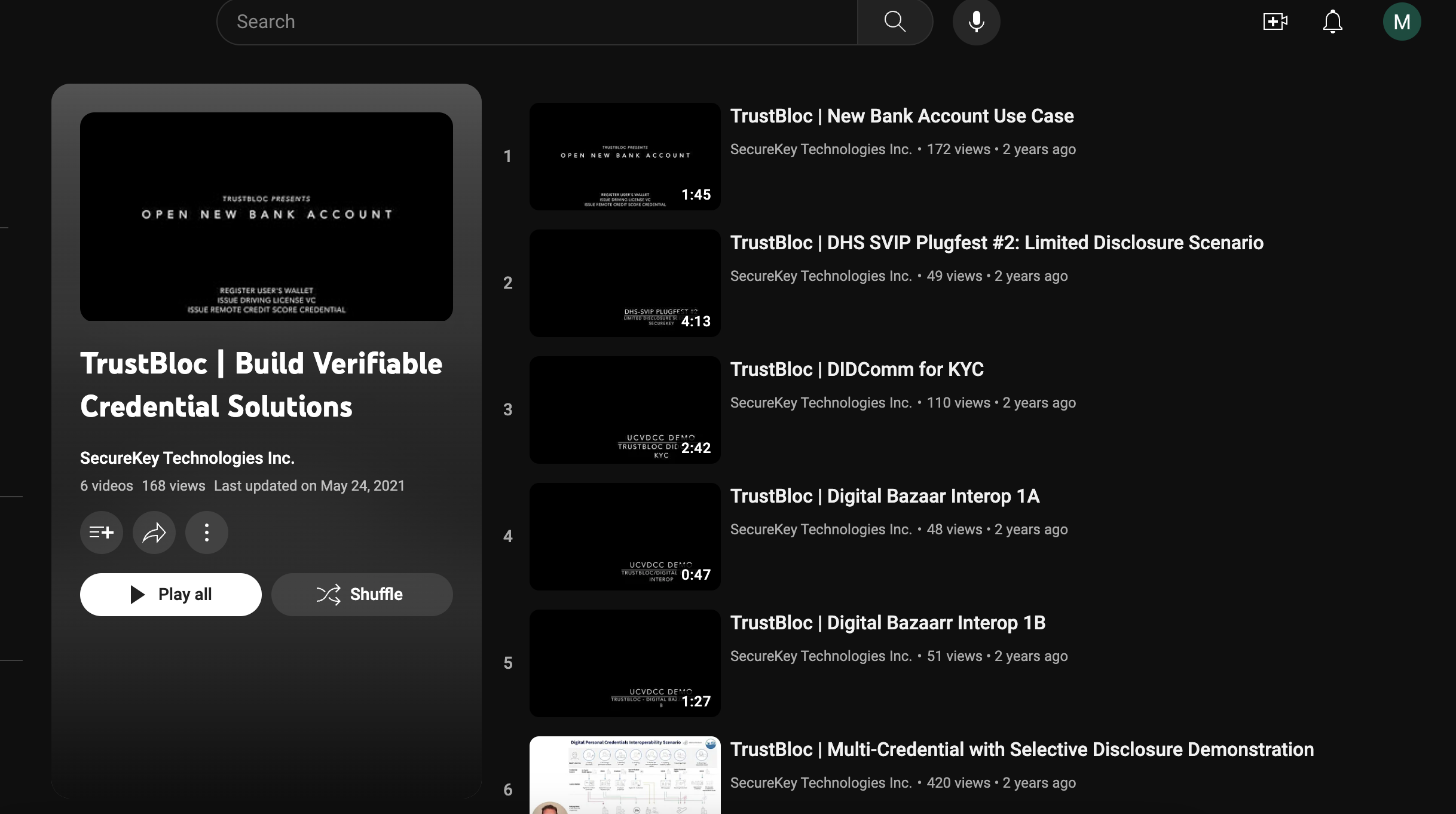Click the Play all button

[x=171, y=594]
